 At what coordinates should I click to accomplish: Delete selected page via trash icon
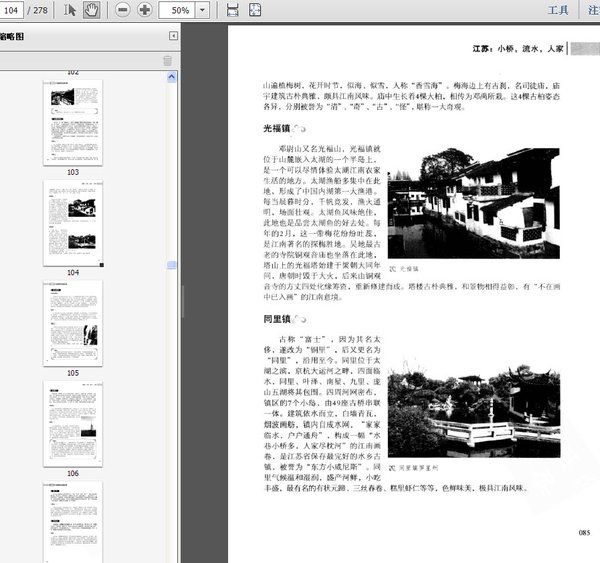[167, 61]
